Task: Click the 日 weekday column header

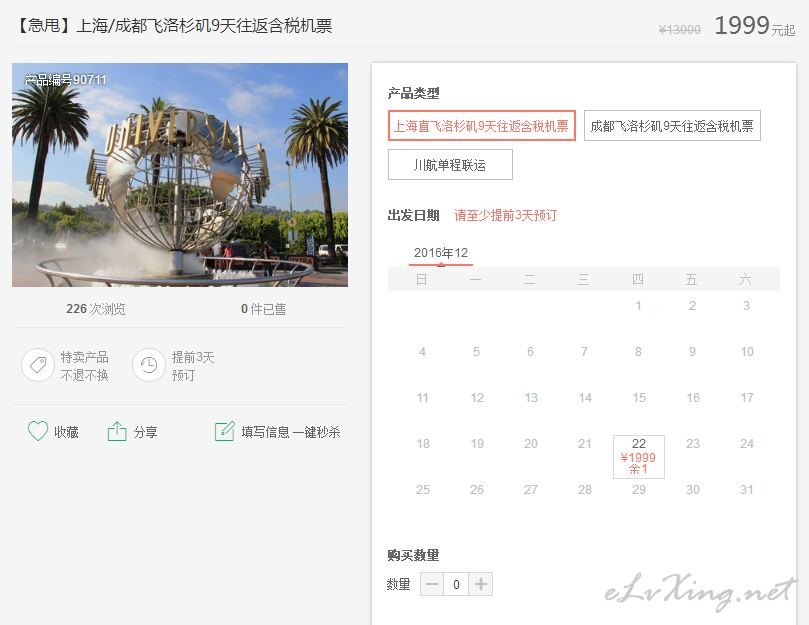Action: (x=422, y=279)
